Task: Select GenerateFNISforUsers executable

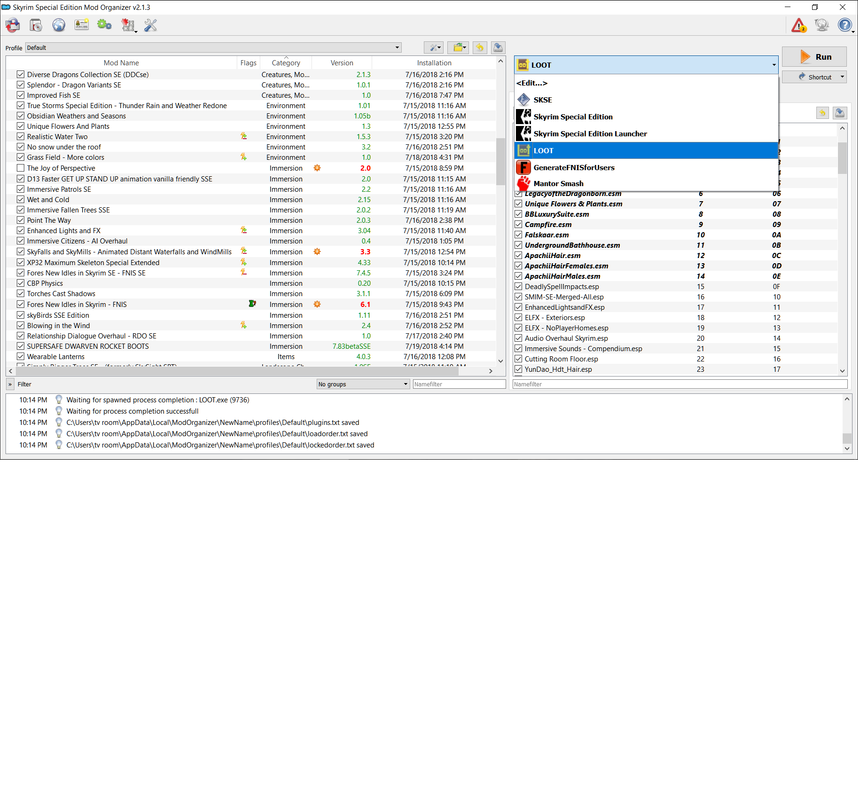Action: tap(646, 167)
